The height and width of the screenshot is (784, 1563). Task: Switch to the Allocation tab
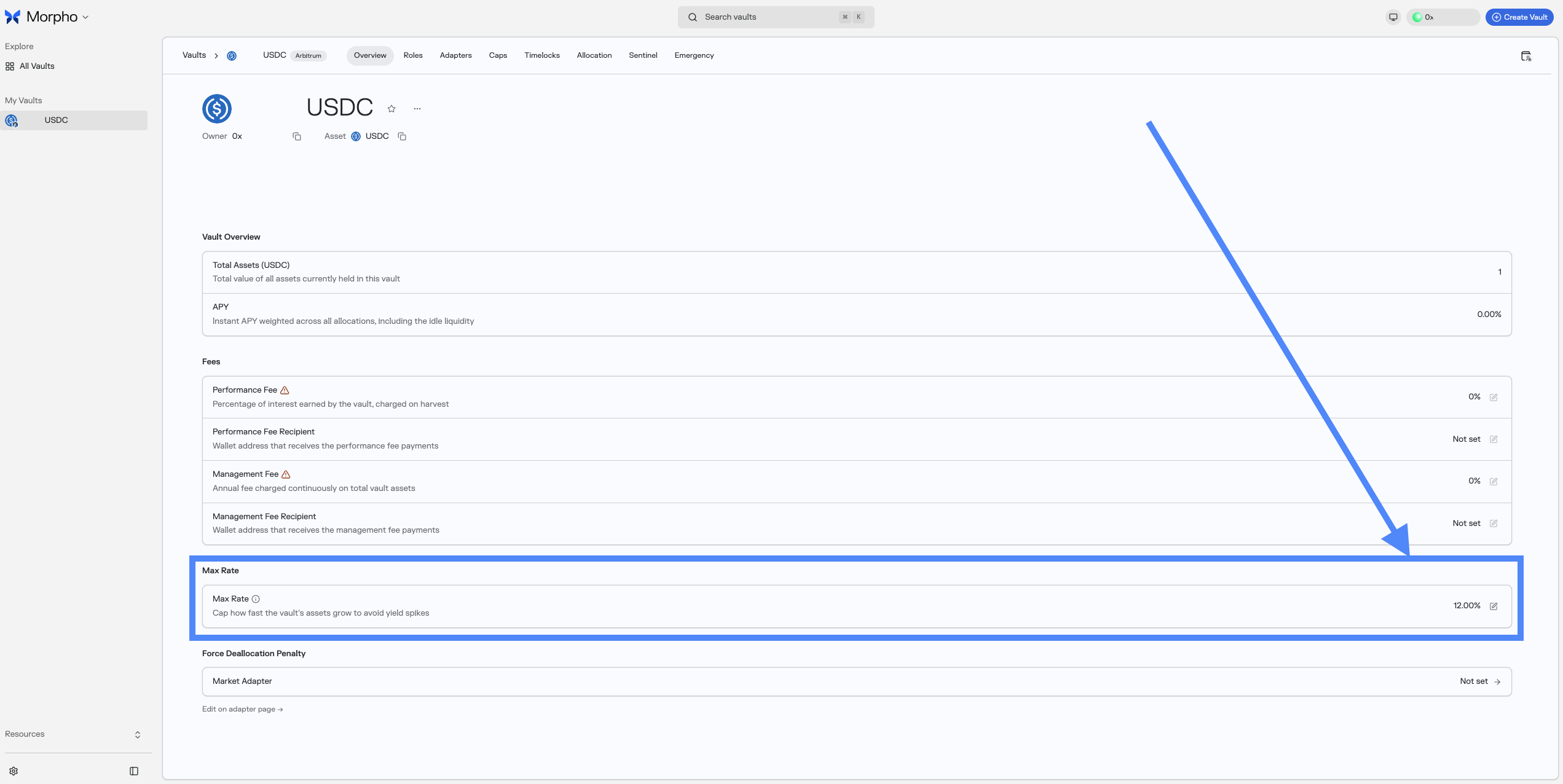click(594, 55)
